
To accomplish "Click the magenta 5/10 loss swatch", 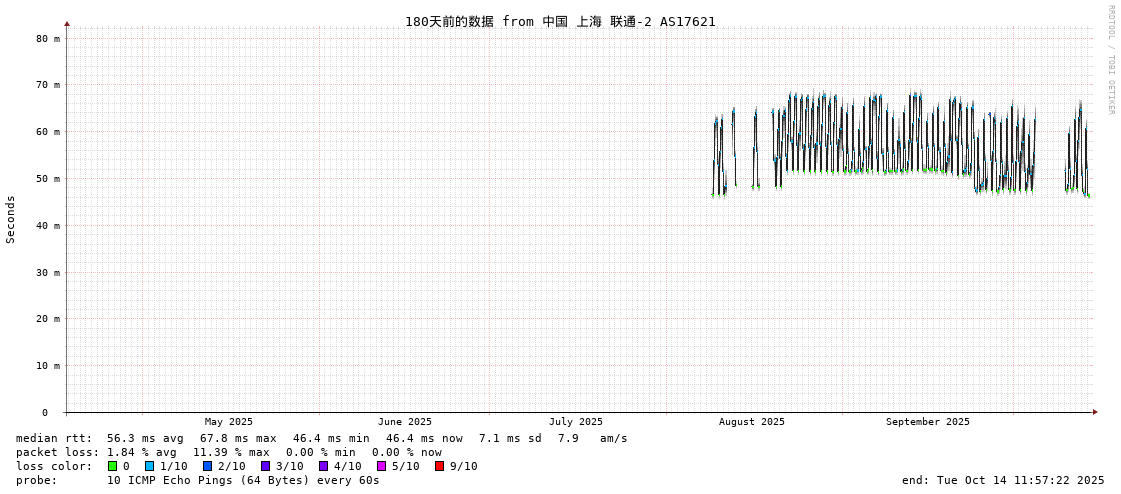I will pyautogui.click(x=381, y=466).
